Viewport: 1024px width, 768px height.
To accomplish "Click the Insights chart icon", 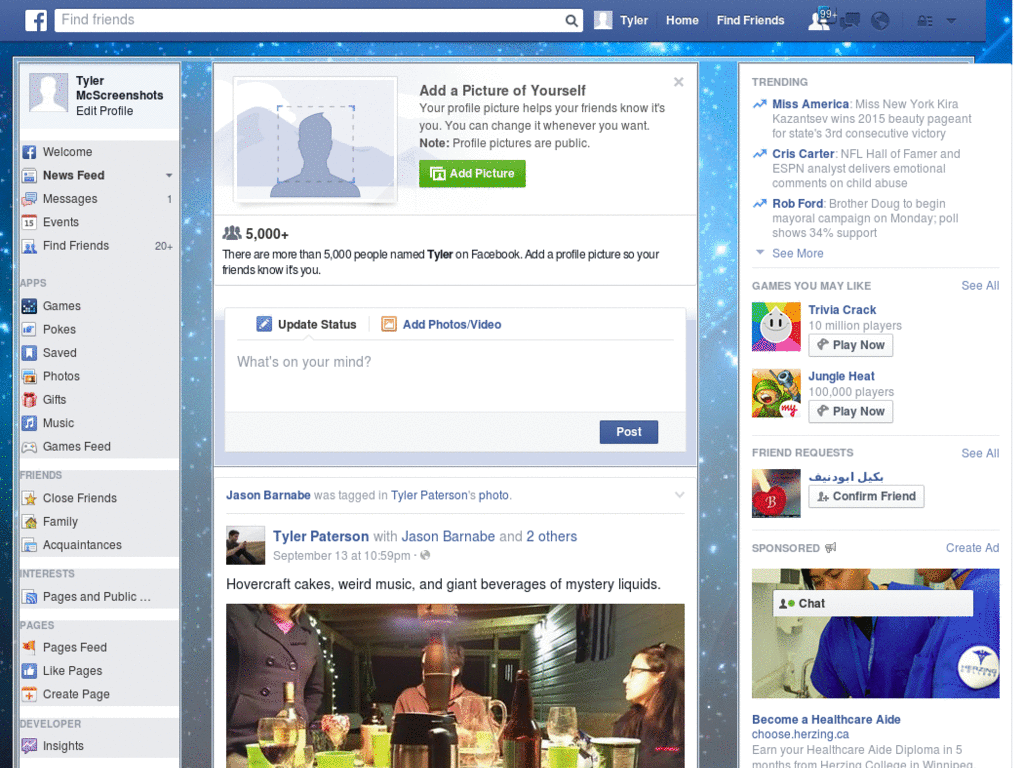I will [29, 746].
